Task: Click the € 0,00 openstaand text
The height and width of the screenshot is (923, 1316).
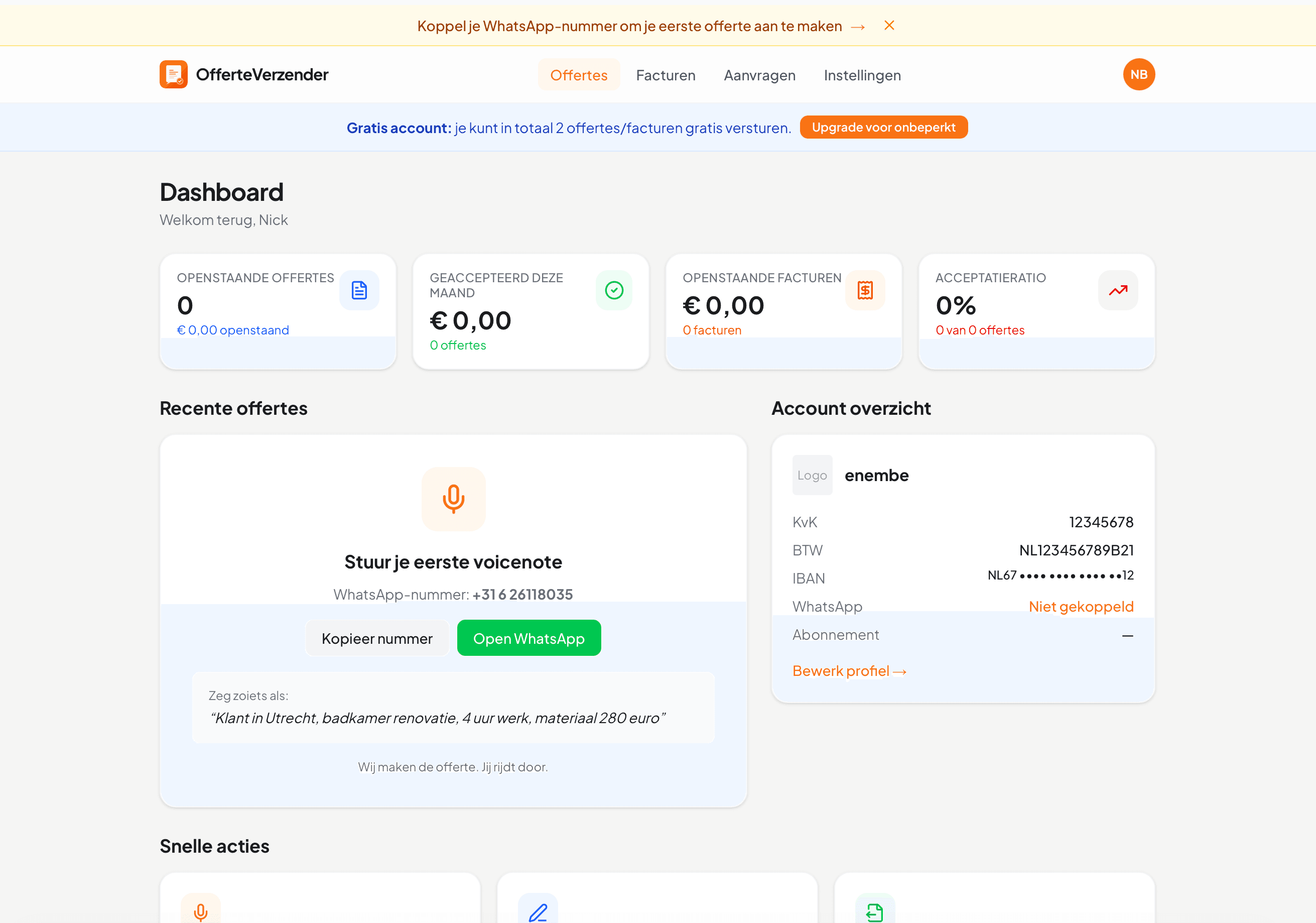Action: 233,330
